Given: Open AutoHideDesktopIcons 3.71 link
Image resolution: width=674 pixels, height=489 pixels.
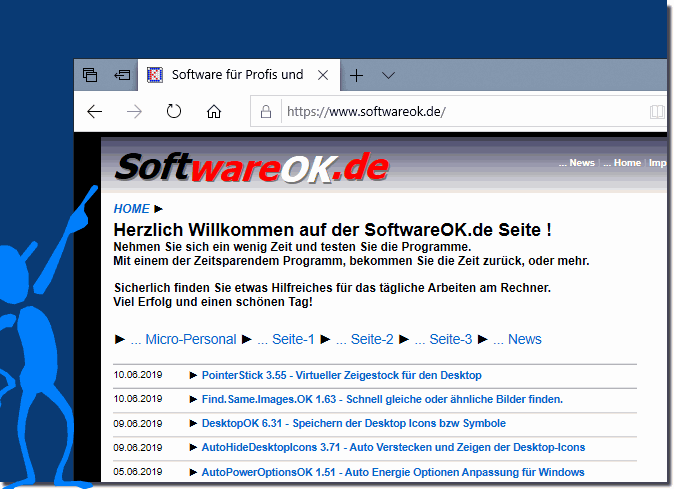Looking at the screenshot, I should [393, 447].
